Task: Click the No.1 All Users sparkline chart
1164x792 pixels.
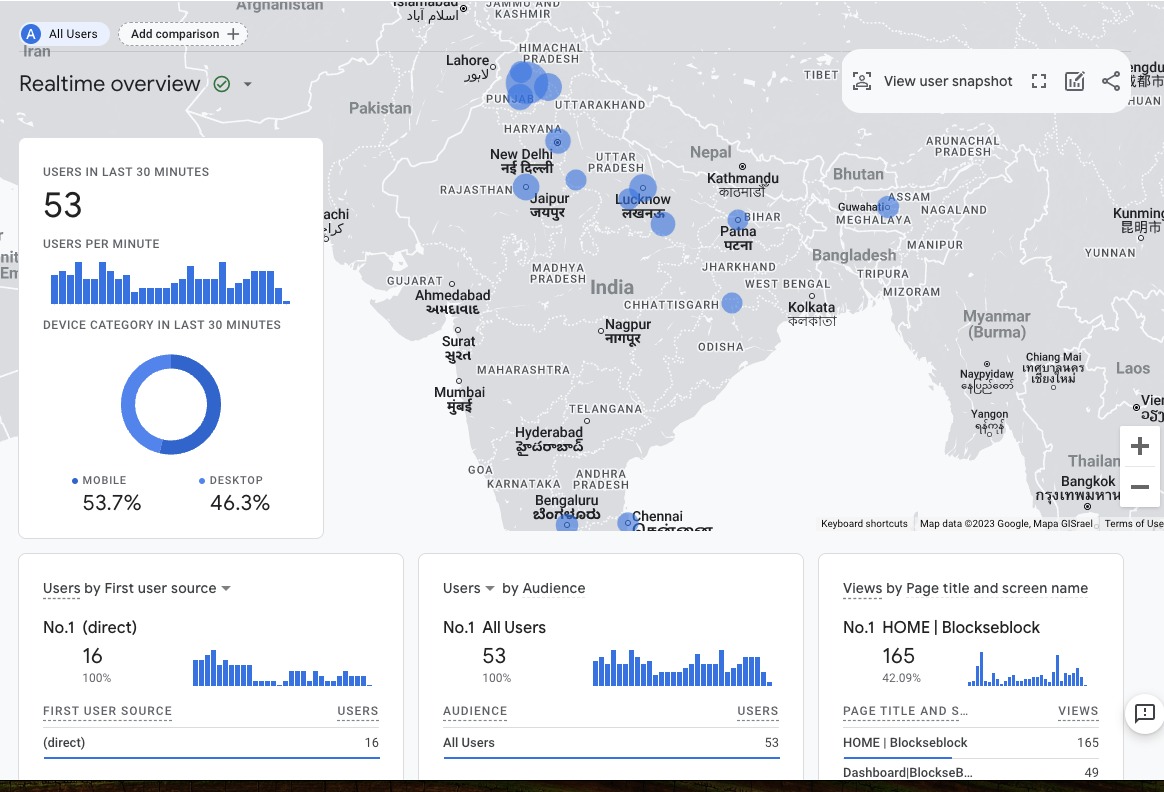Action: pos(682,668)
